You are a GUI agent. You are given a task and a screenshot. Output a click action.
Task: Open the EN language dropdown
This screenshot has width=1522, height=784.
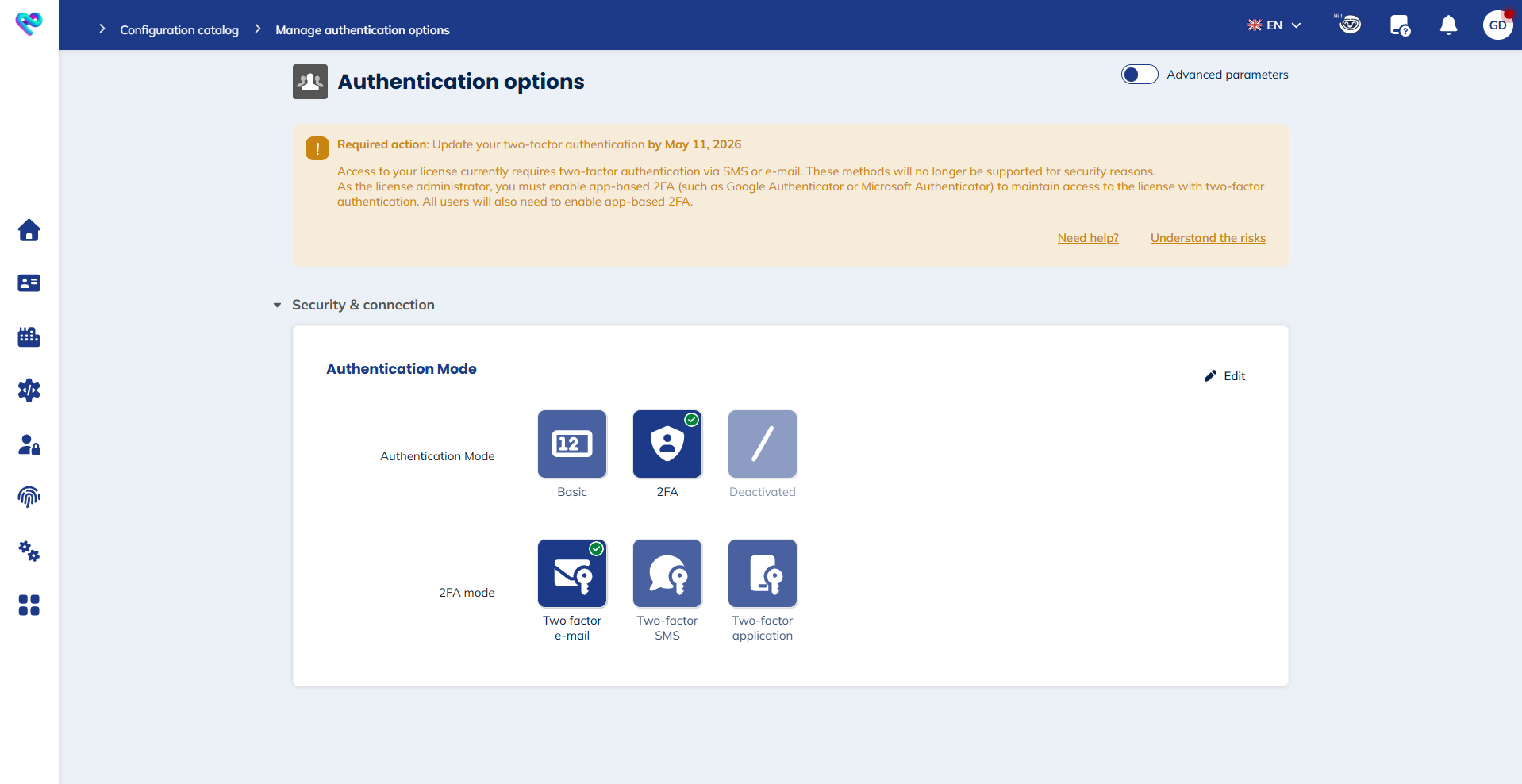click(1274, 25)
